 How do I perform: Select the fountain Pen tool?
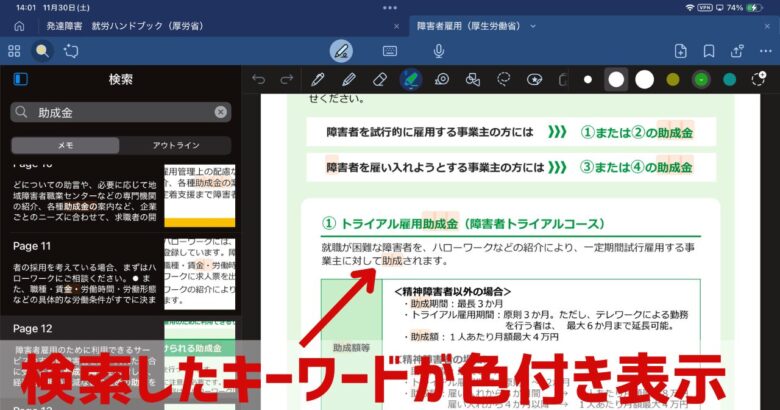317,80
